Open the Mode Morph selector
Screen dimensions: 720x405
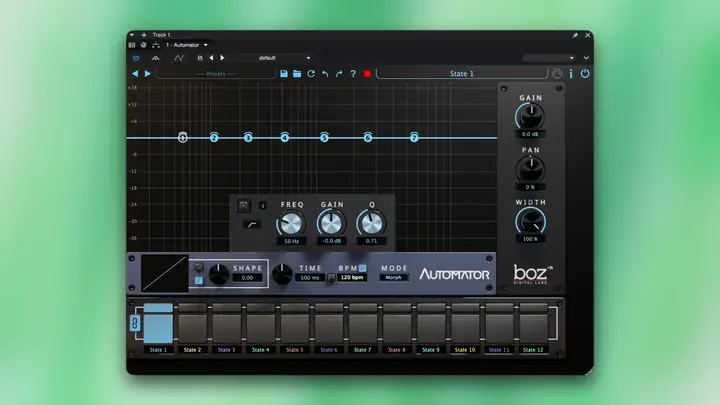tap(394, 277)
